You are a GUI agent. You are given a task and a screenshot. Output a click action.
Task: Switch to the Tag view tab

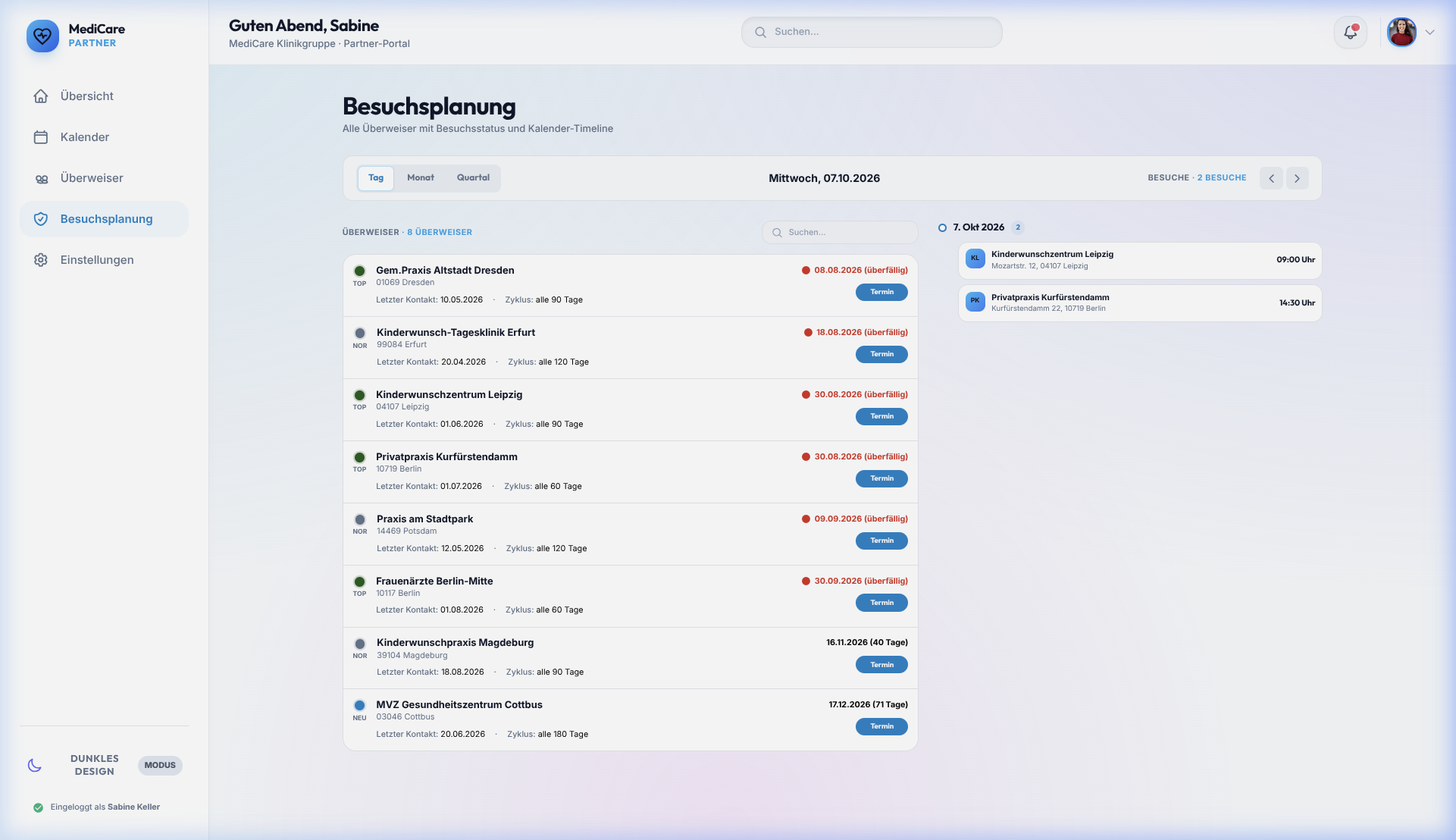tap(376, 178)
